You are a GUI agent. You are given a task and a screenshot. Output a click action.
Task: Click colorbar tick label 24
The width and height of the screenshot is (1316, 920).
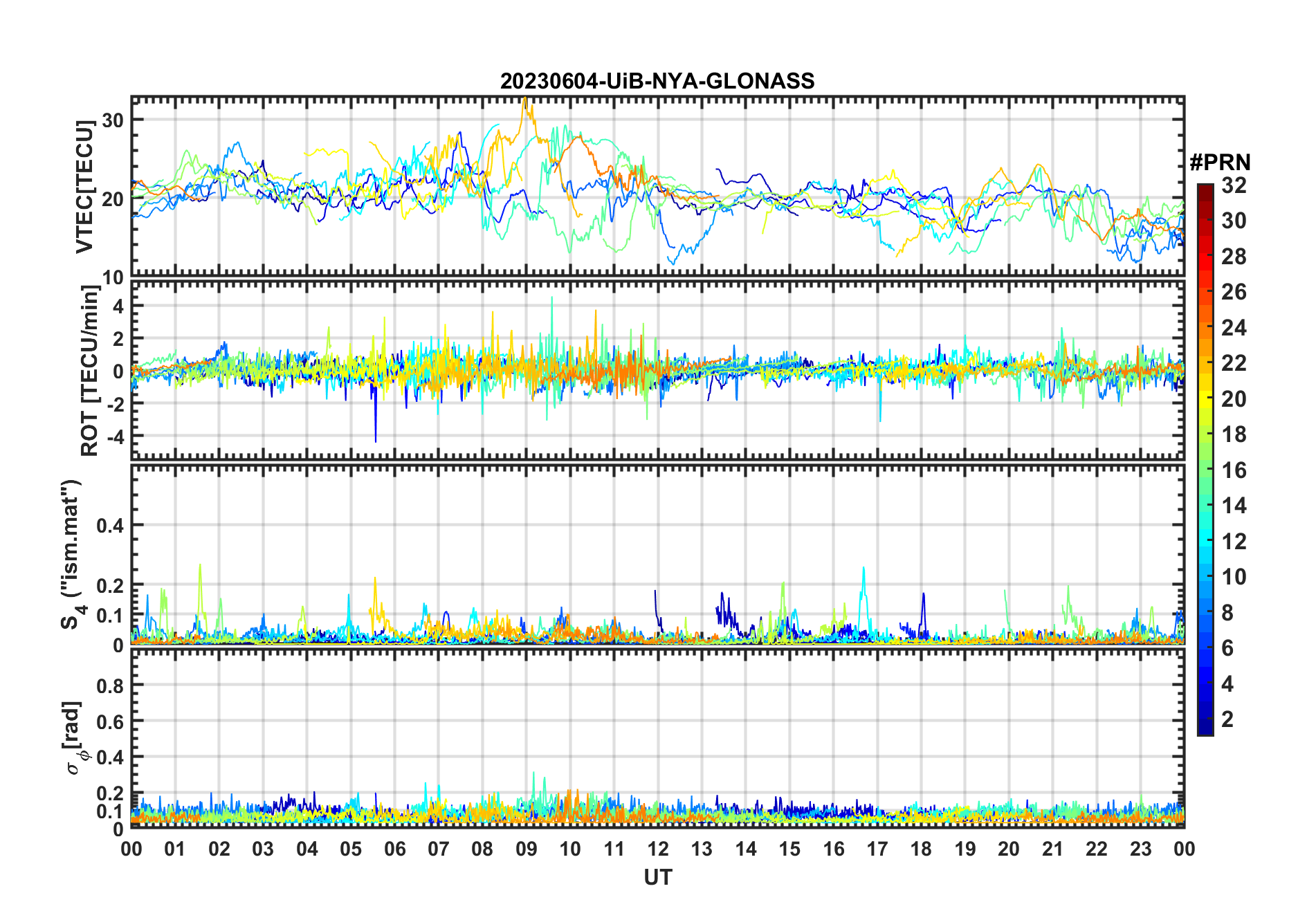pos(1234,328)
